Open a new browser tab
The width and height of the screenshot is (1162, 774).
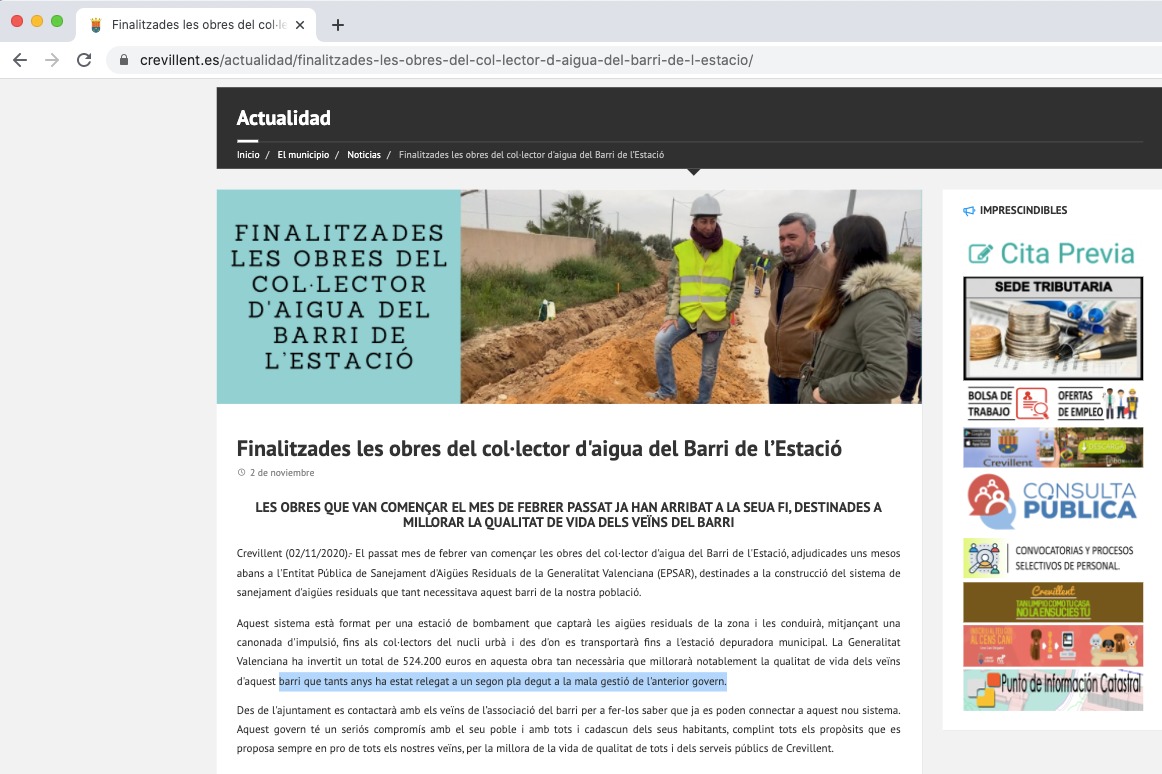point(338,25)
